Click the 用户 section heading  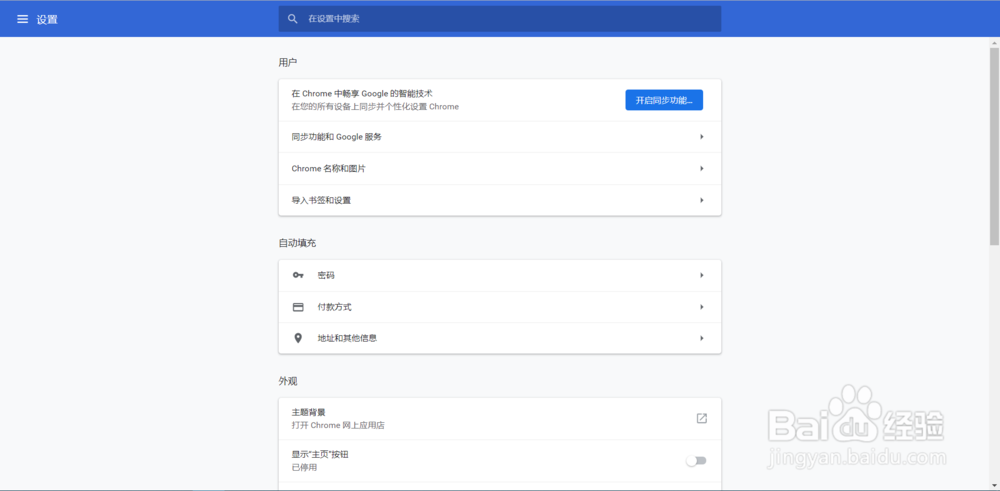point(288,62)
